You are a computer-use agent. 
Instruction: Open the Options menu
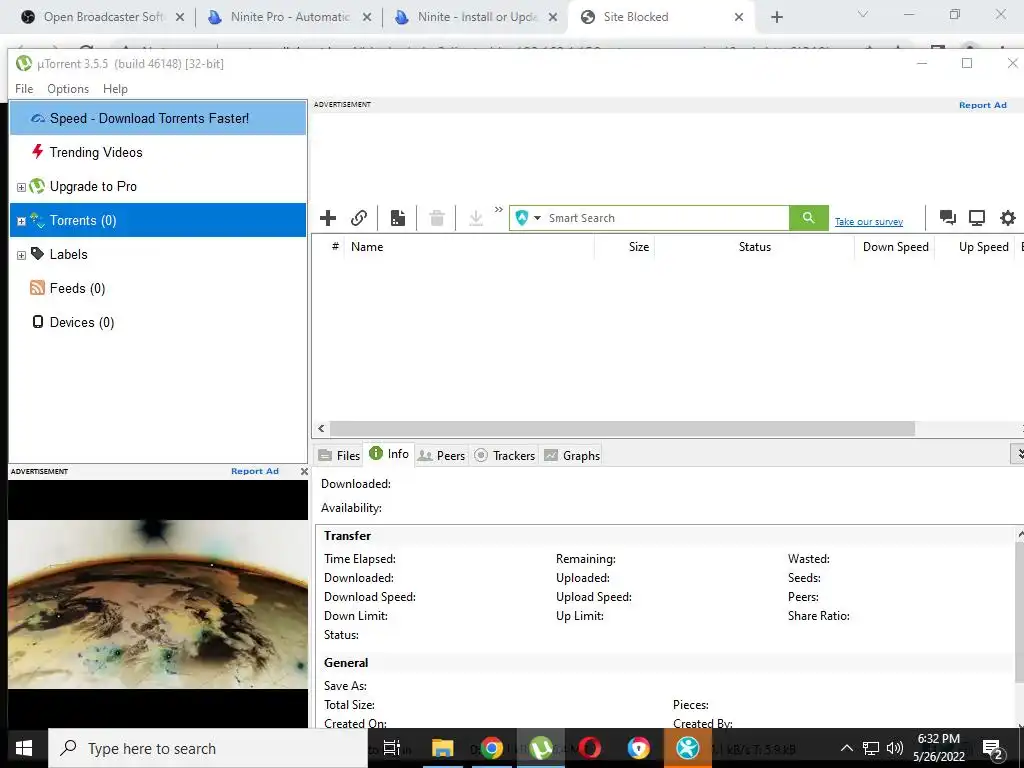point(68,89)
